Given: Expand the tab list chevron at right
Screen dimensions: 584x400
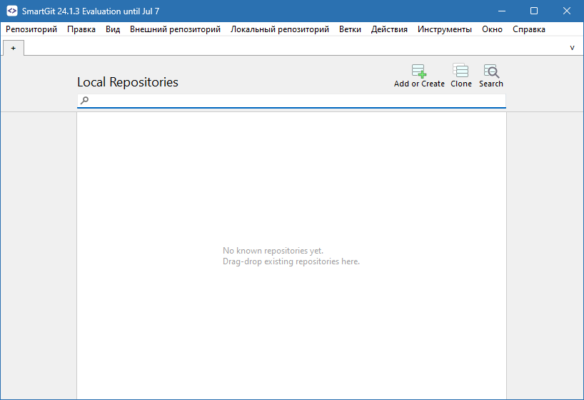Looking at the screenshot, I should (572, 48).
